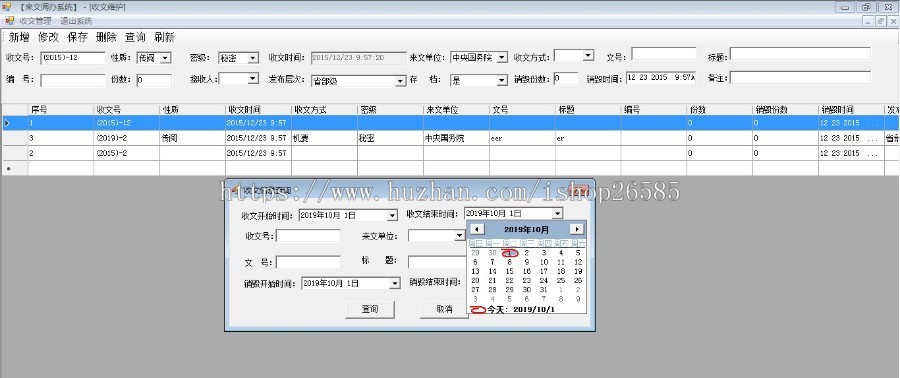Click the 收文时间 column header
Viewport: 900px width, 378px height.
click(x=258, y=110)
